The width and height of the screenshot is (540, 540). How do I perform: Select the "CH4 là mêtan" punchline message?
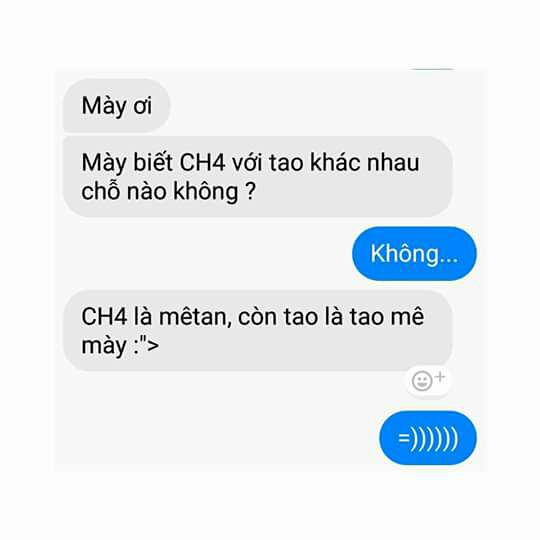point(258,330)
